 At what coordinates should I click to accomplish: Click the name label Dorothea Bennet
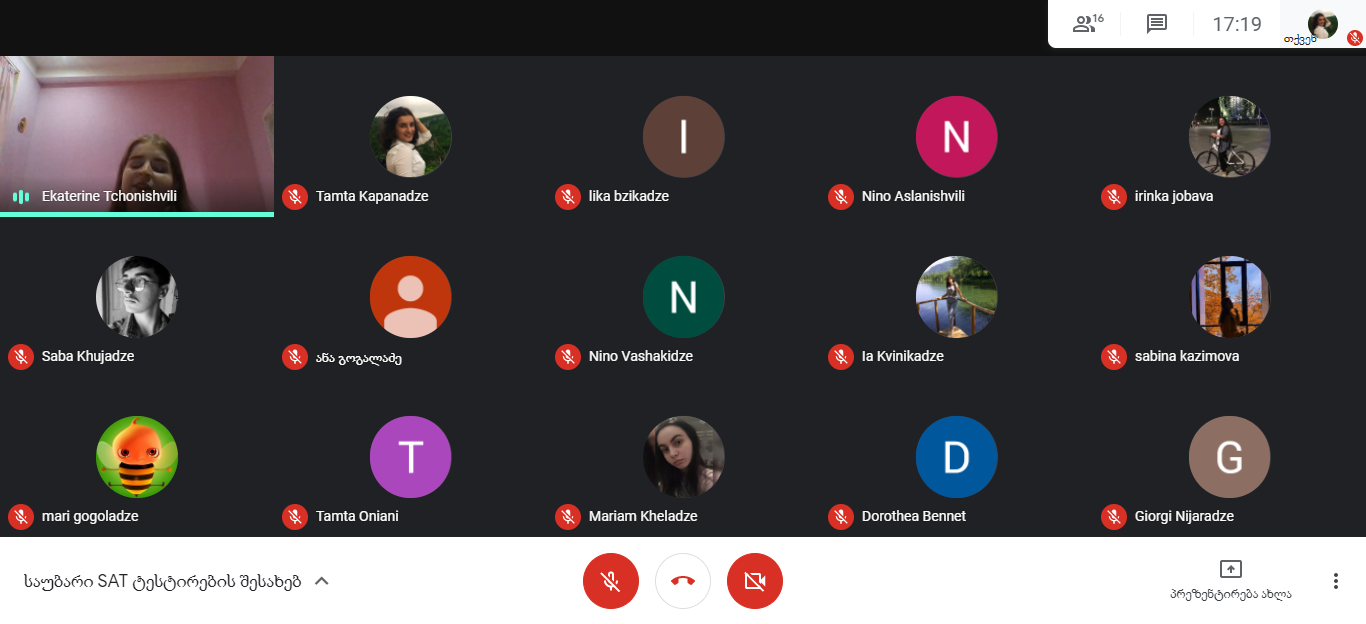coord(914,517)
